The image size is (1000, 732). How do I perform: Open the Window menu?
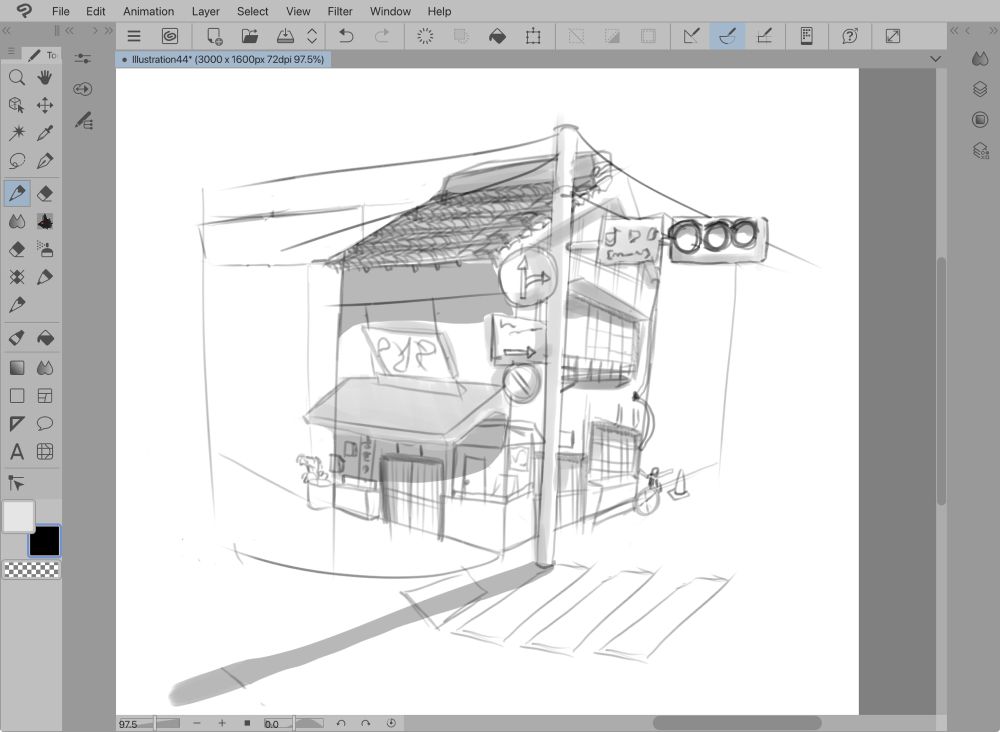pos(390,11)
